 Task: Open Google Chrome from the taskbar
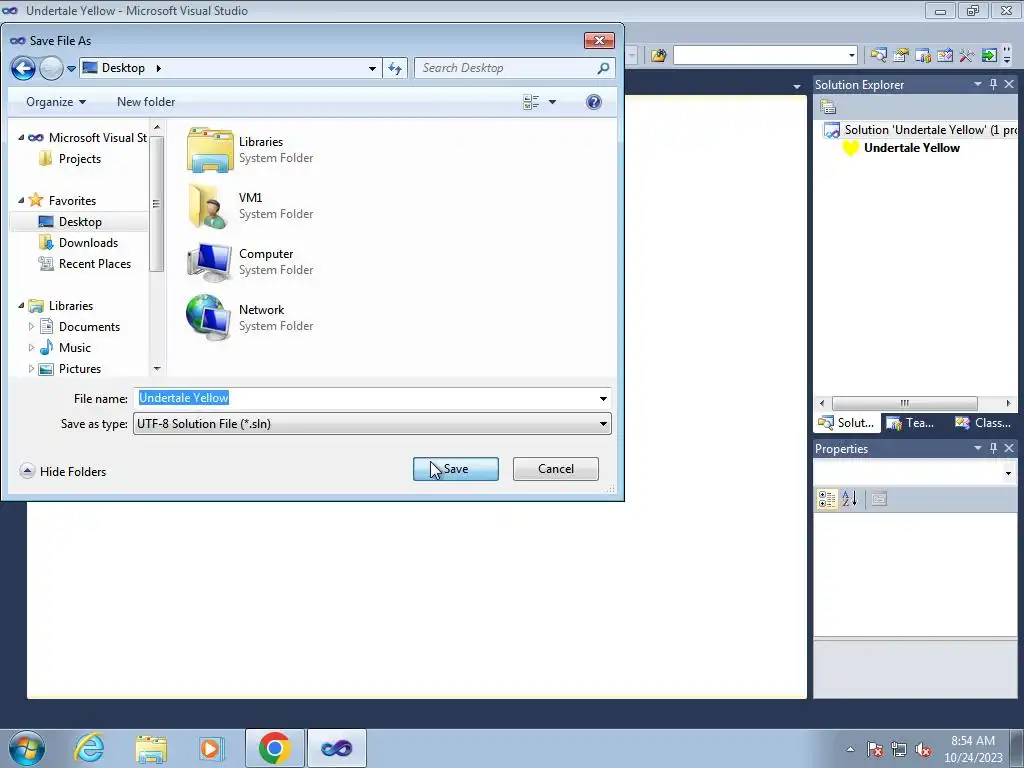pos(274,748)
